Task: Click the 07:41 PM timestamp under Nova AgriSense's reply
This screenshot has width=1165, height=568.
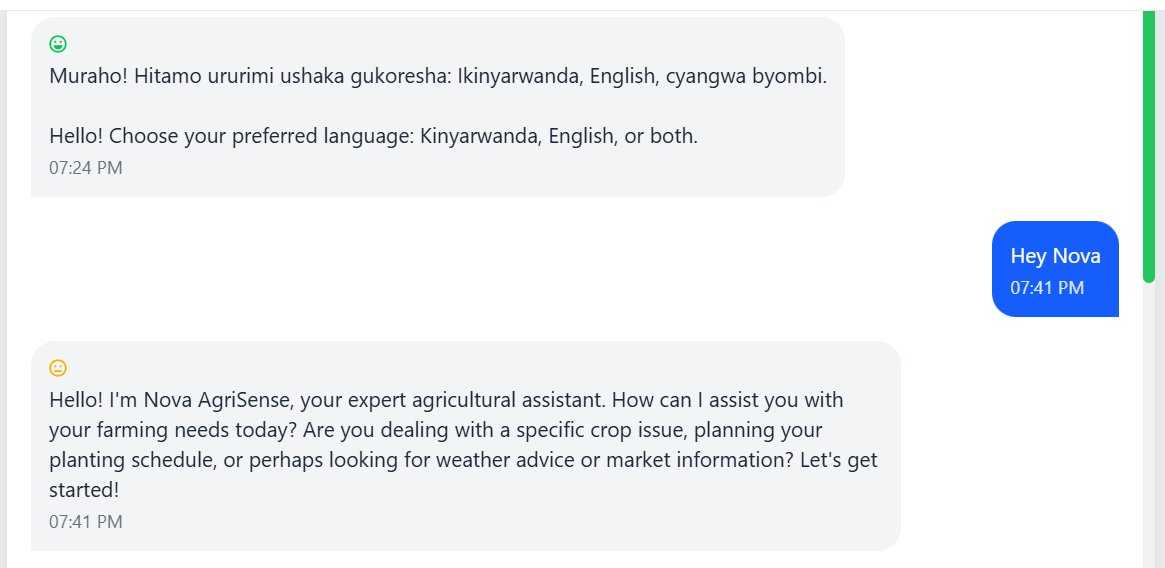Action: click(86, 522)
